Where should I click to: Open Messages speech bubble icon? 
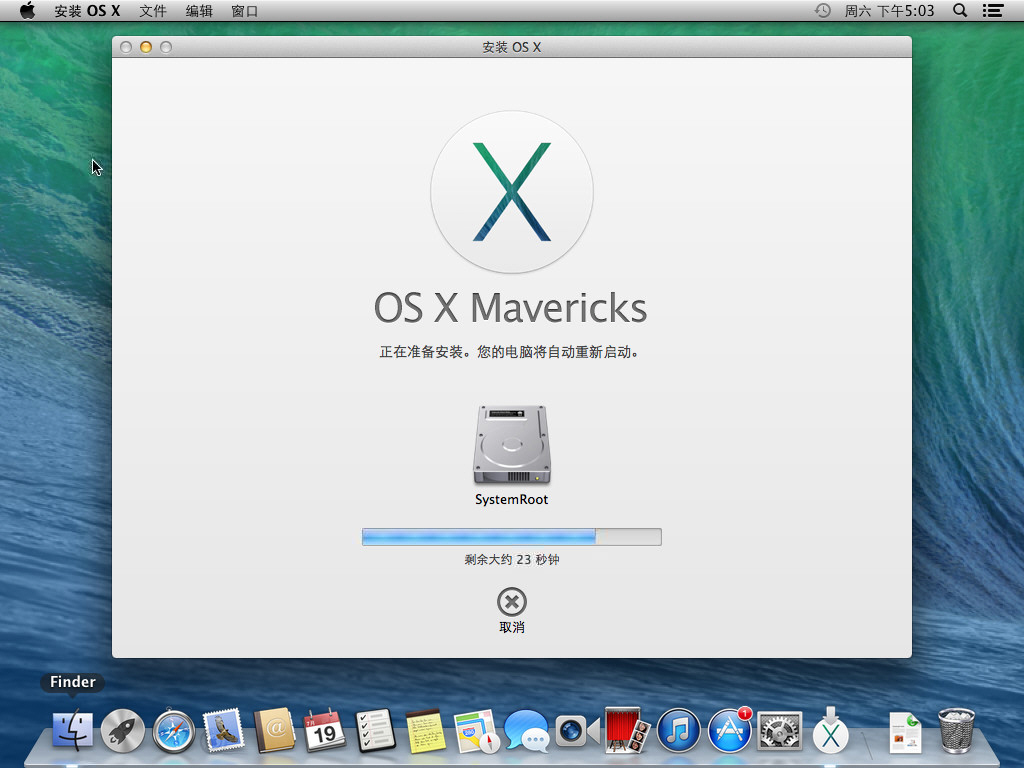tap(526, 730)
